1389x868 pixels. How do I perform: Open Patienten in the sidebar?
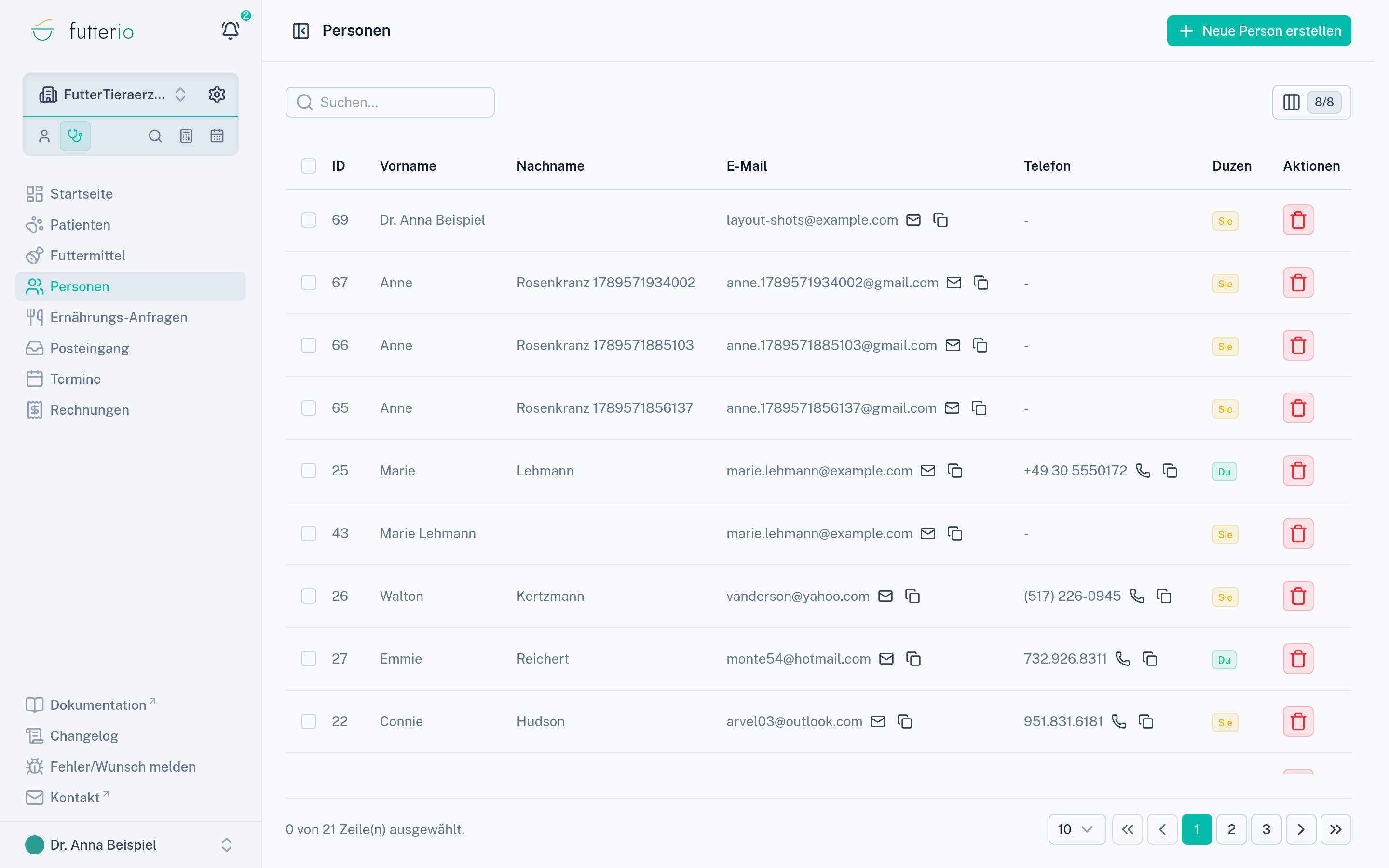pyautogui.click(x=130, y=224)
